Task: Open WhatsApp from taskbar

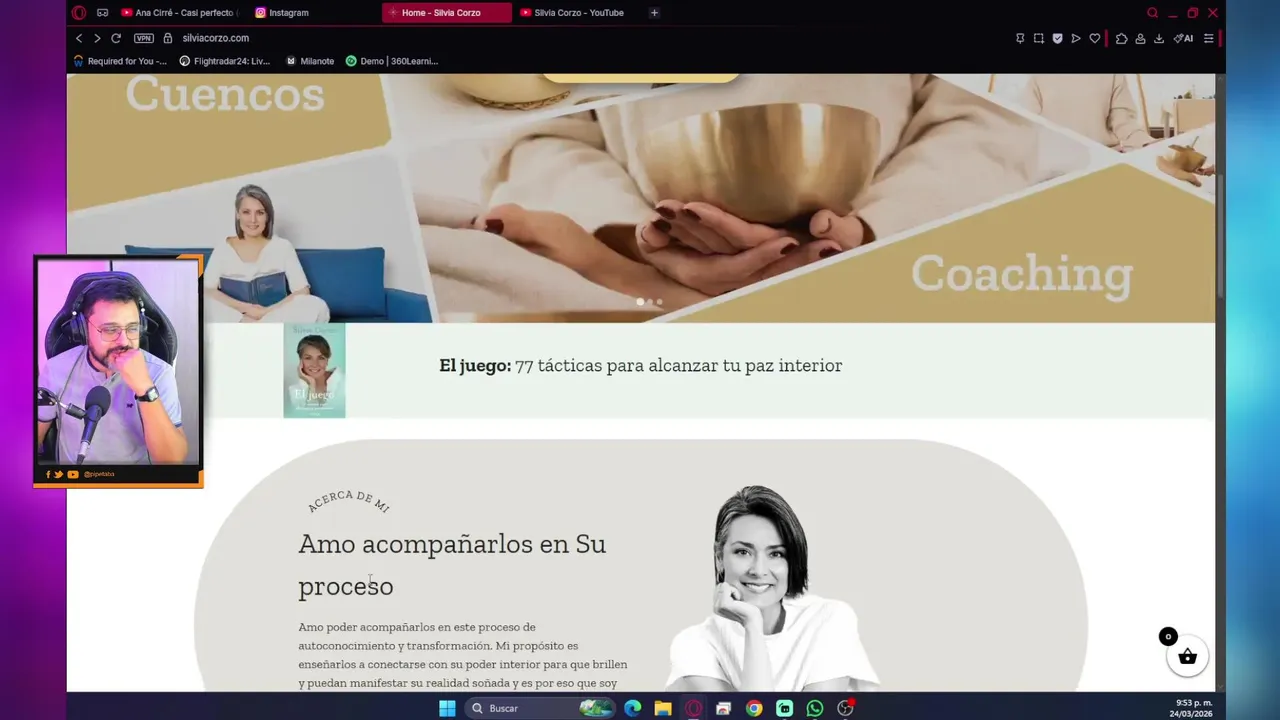Action: [815, 708]
